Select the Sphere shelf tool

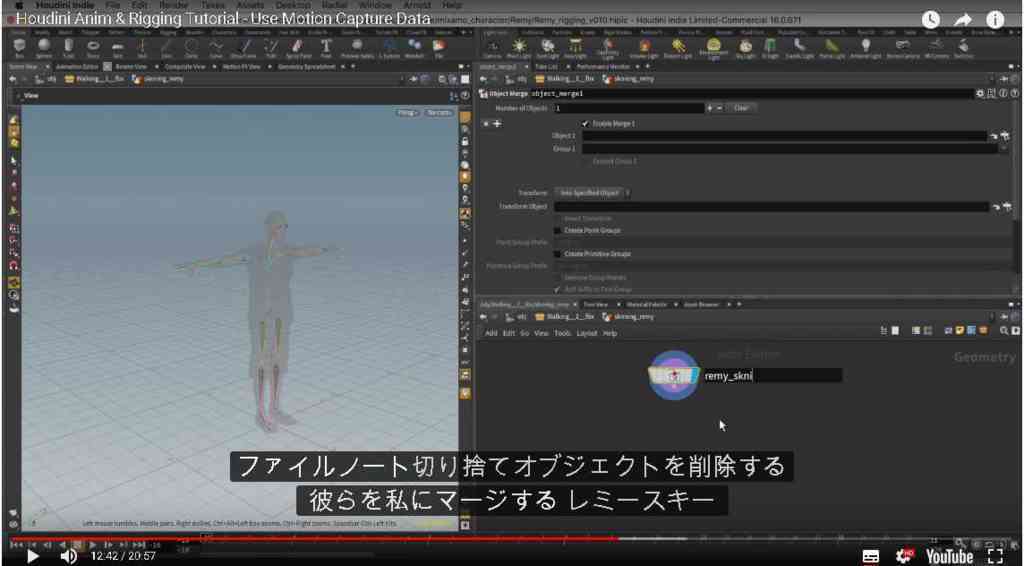(44, 47)
